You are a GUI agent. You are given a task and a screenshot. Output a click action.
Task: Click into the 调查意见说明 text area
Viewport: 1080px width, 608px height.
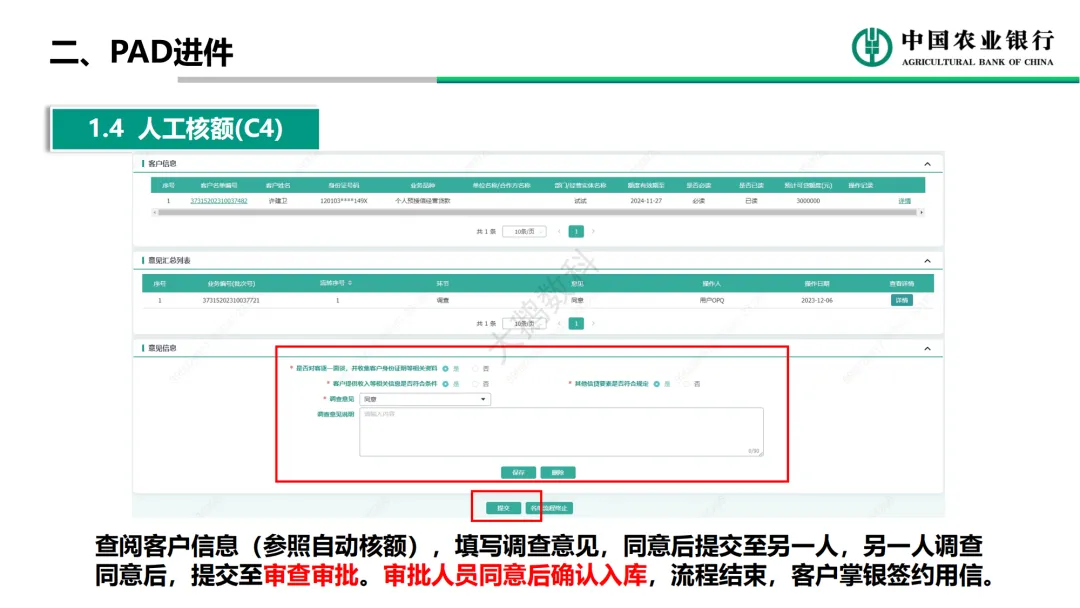561,431
